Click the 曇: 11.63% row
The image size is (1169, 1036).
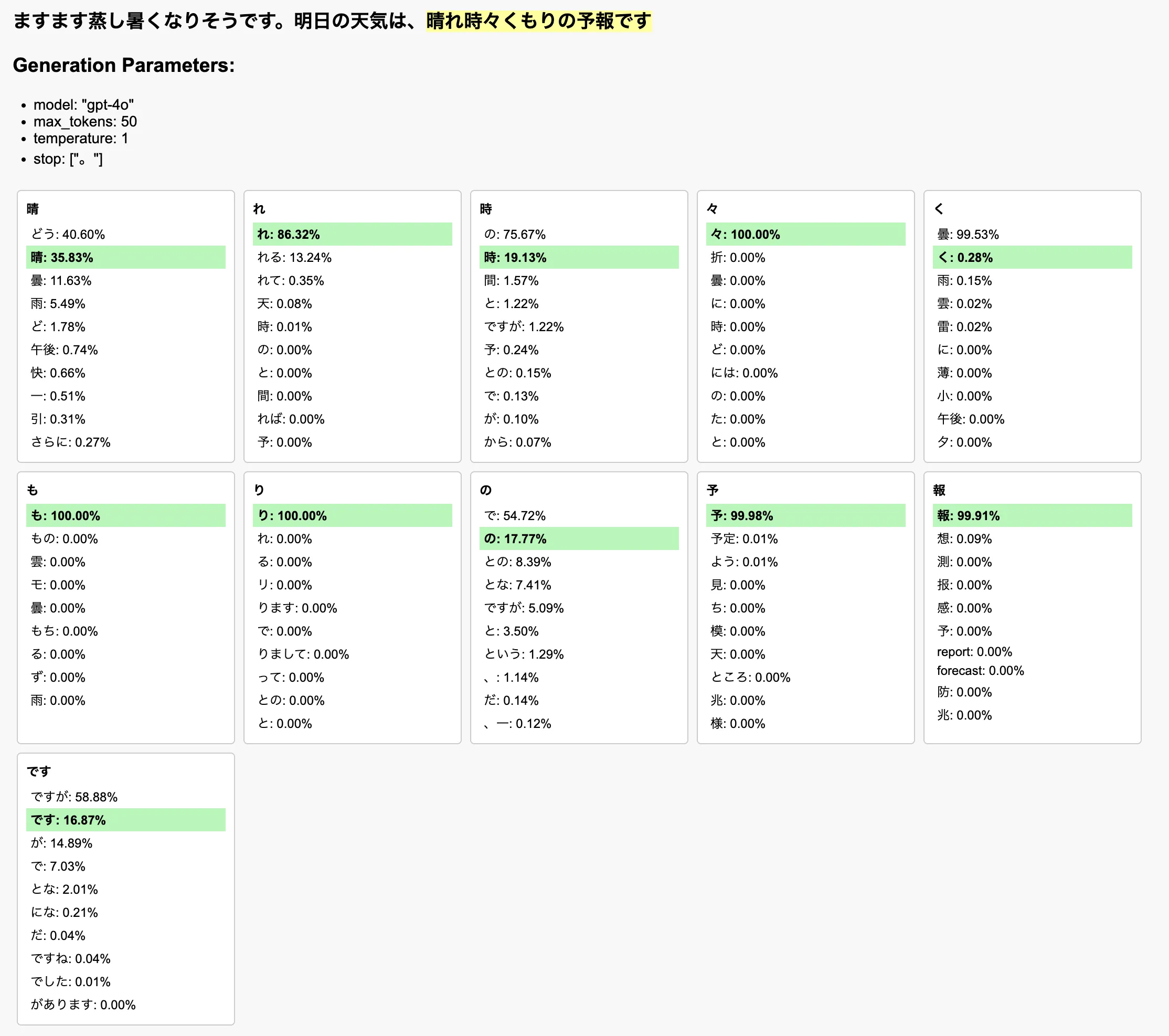126,280
